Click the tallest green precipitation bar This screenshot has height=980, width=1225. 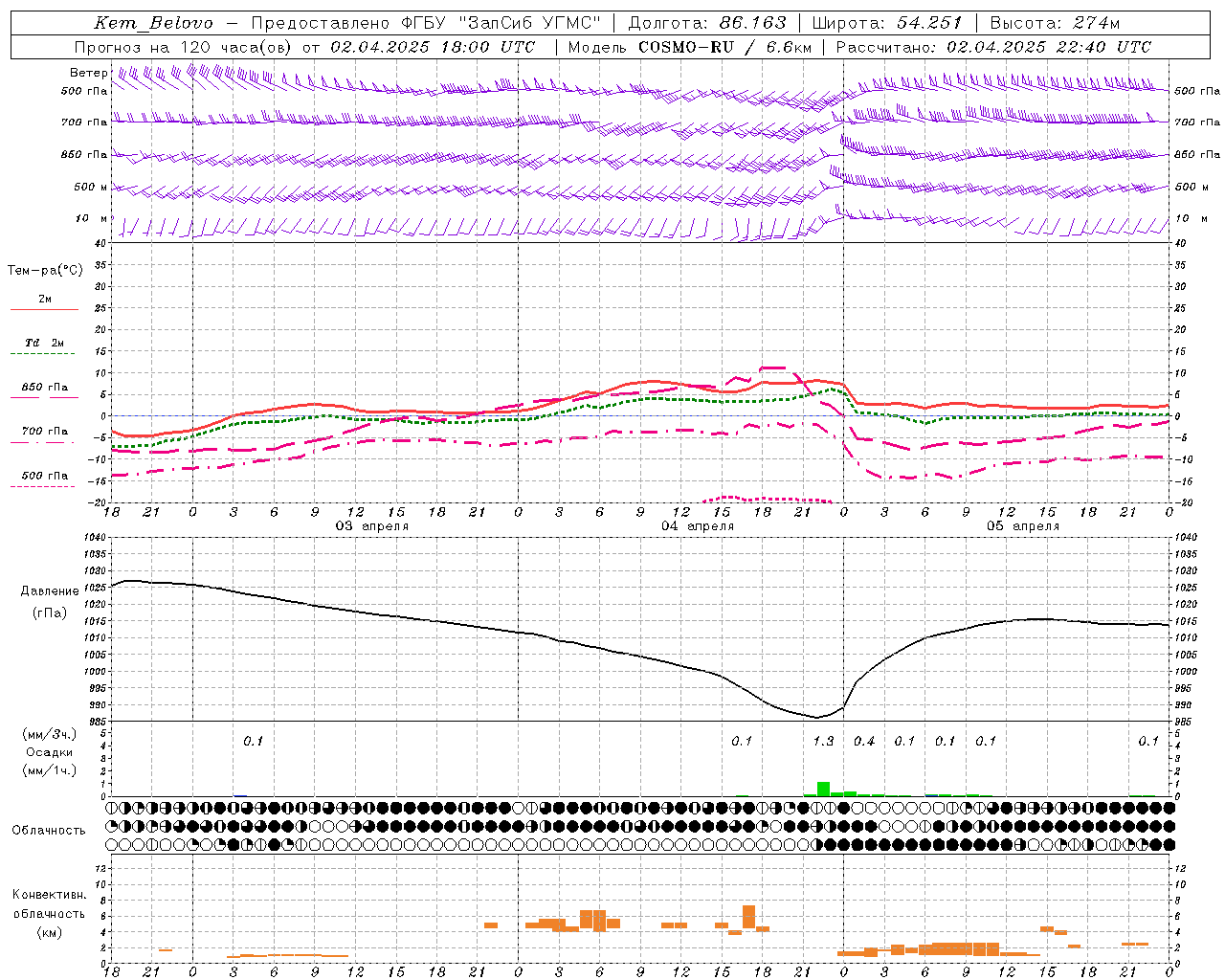pos(823,789)
